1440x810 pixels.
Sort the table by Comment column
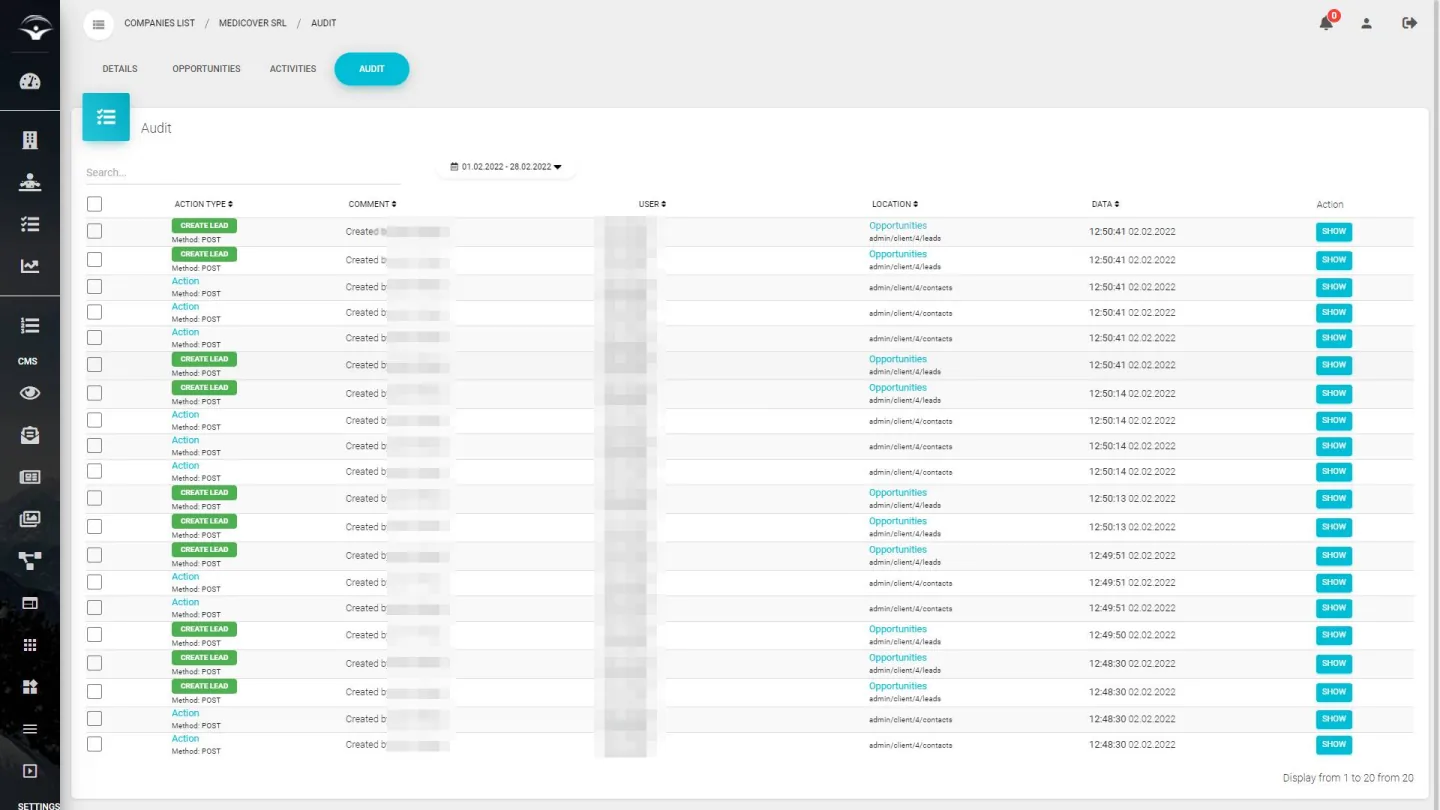(x=372, y=204)
